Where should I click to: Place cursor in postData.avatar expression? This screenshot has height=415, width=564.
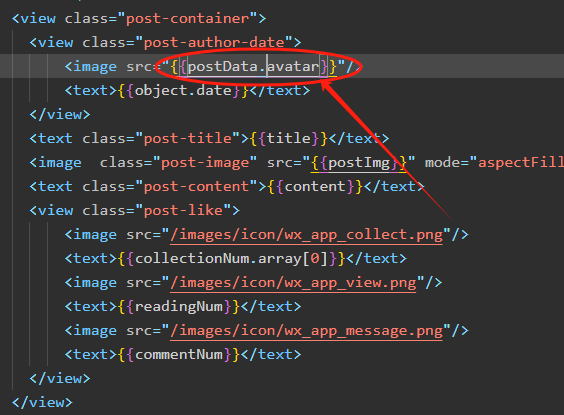[x=254, y=67]
